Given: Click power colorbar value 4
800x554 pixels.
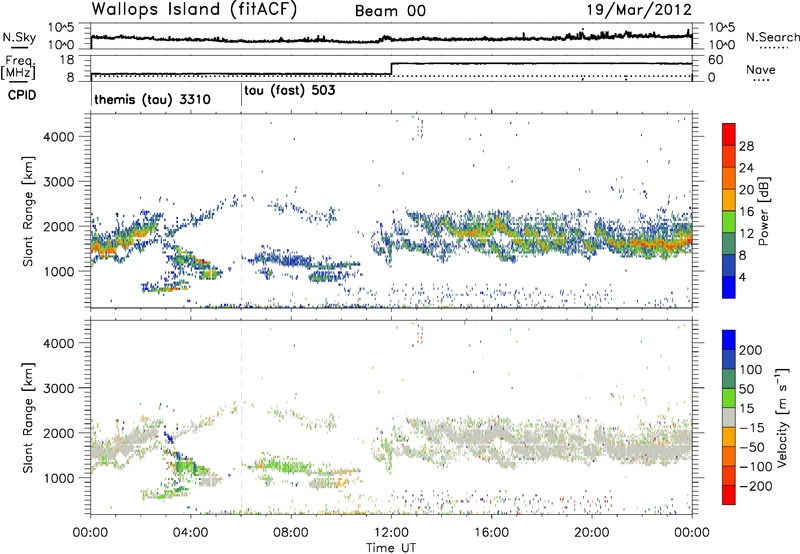Looking at the screenshot, I should [743, 277].
